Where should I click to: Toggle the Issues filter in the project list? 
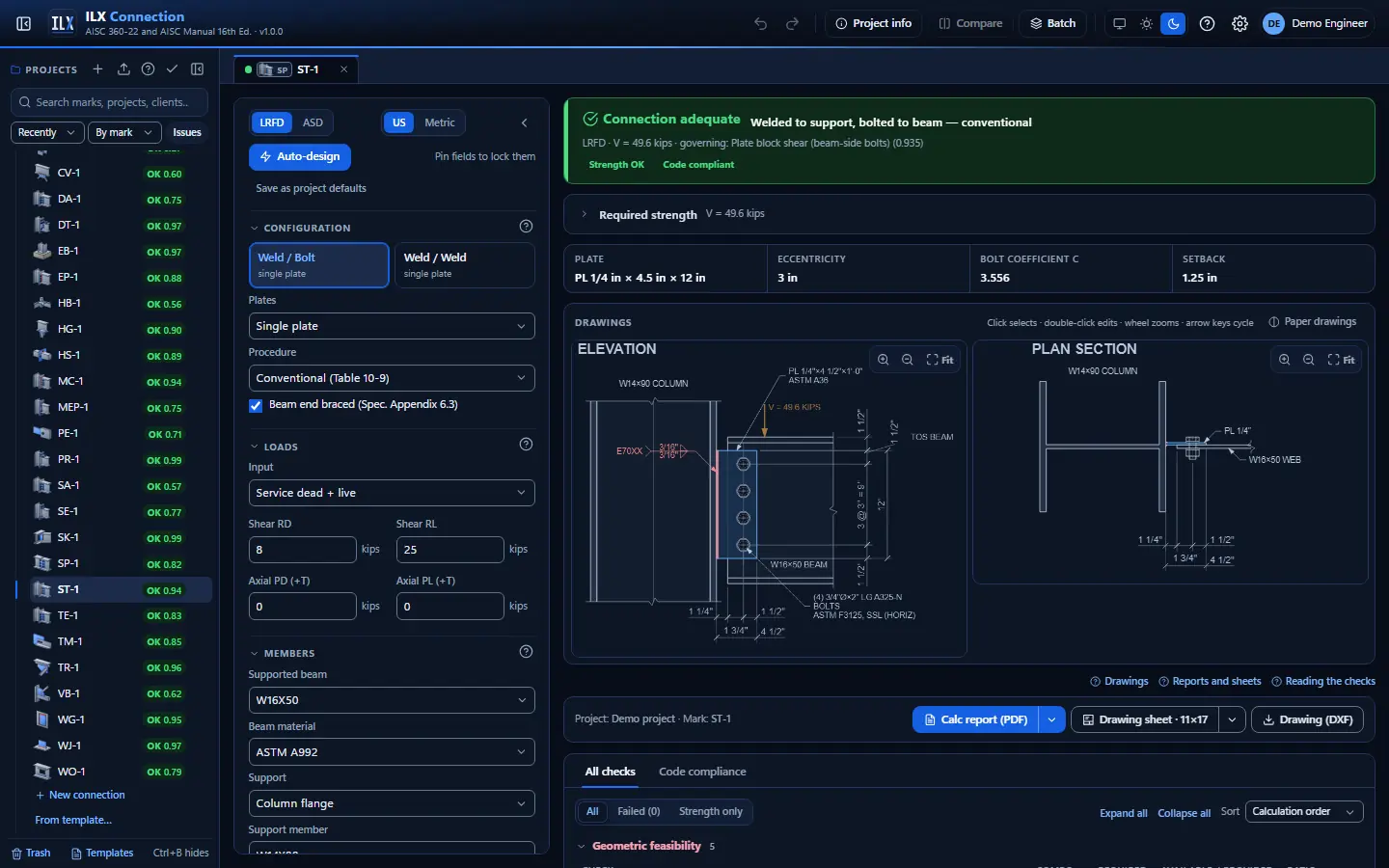pos(187,132)
